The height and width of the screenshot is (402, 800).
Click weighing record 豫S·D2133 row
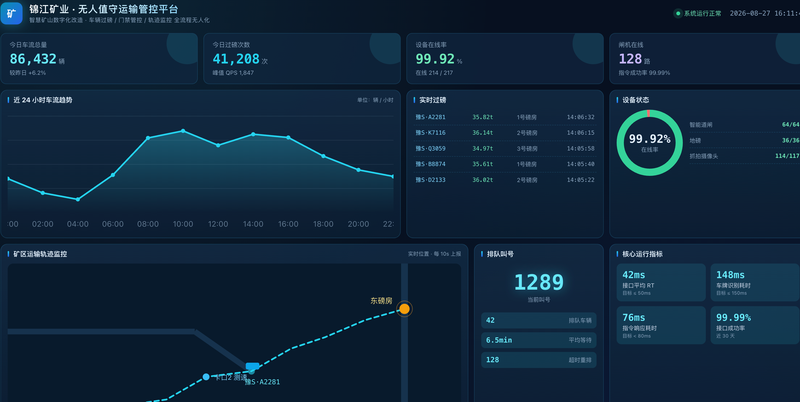point(505,180)
